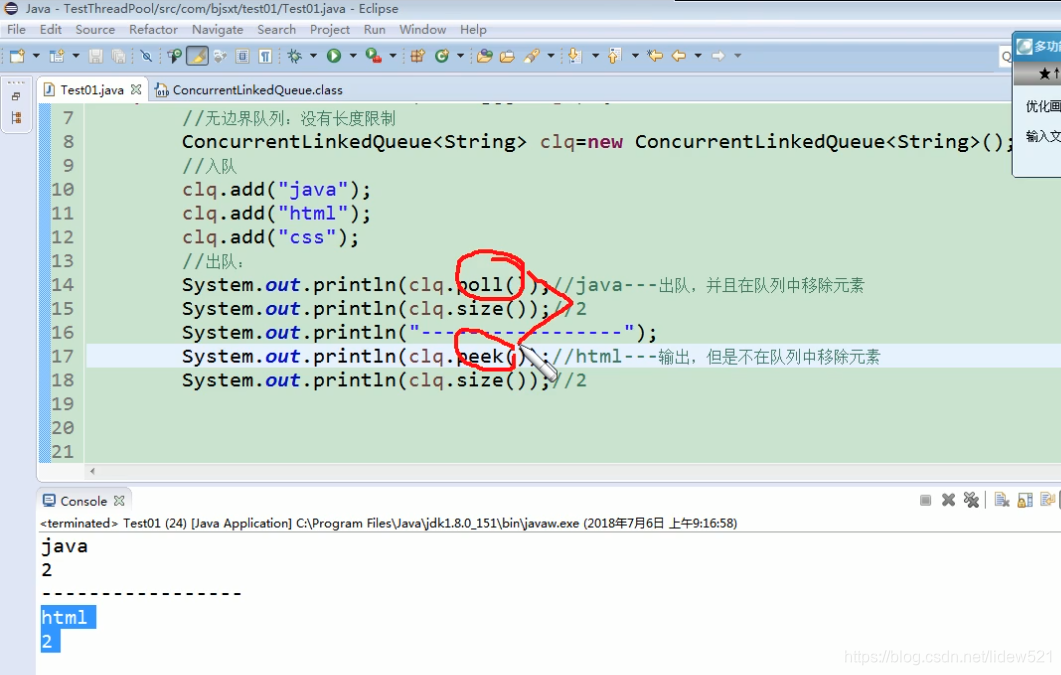Image resolution: width=1061 pixels, height=675 pixels.
Task: Open the Next Annotation dropdown arrow
Action: coord(595,56)
